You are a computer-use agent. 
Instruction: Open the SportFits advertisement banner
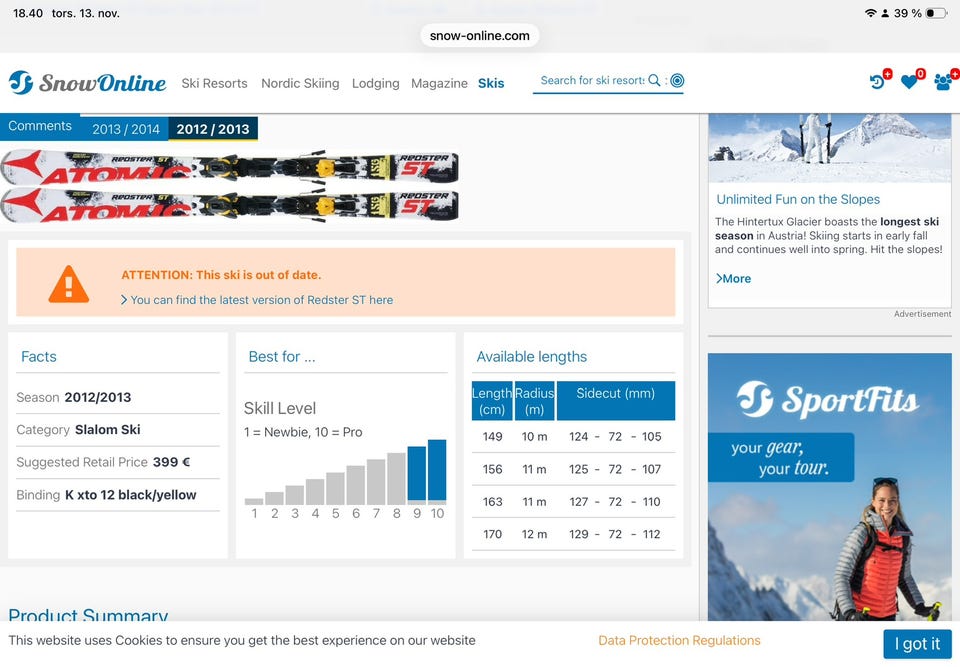(x=830, y=487)
